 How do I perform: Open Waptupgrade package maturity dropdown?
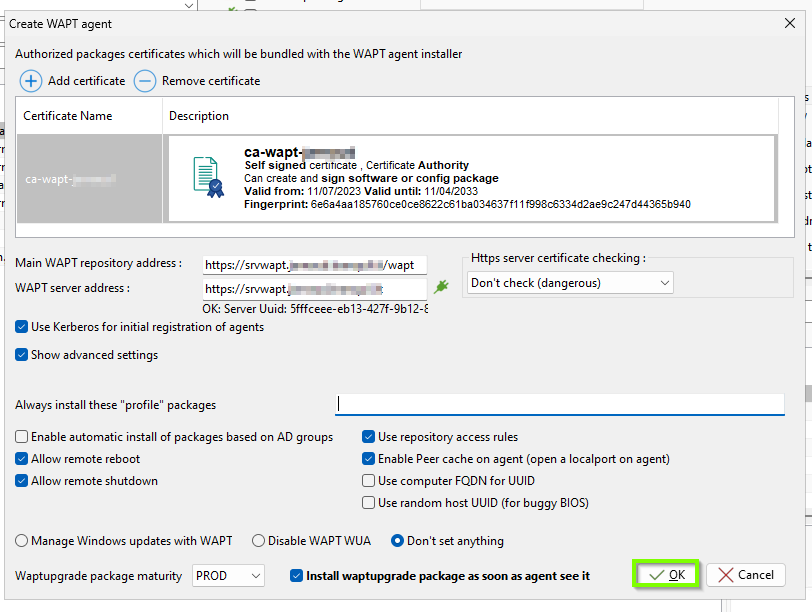pyautogui.click(x=228, y=576)
